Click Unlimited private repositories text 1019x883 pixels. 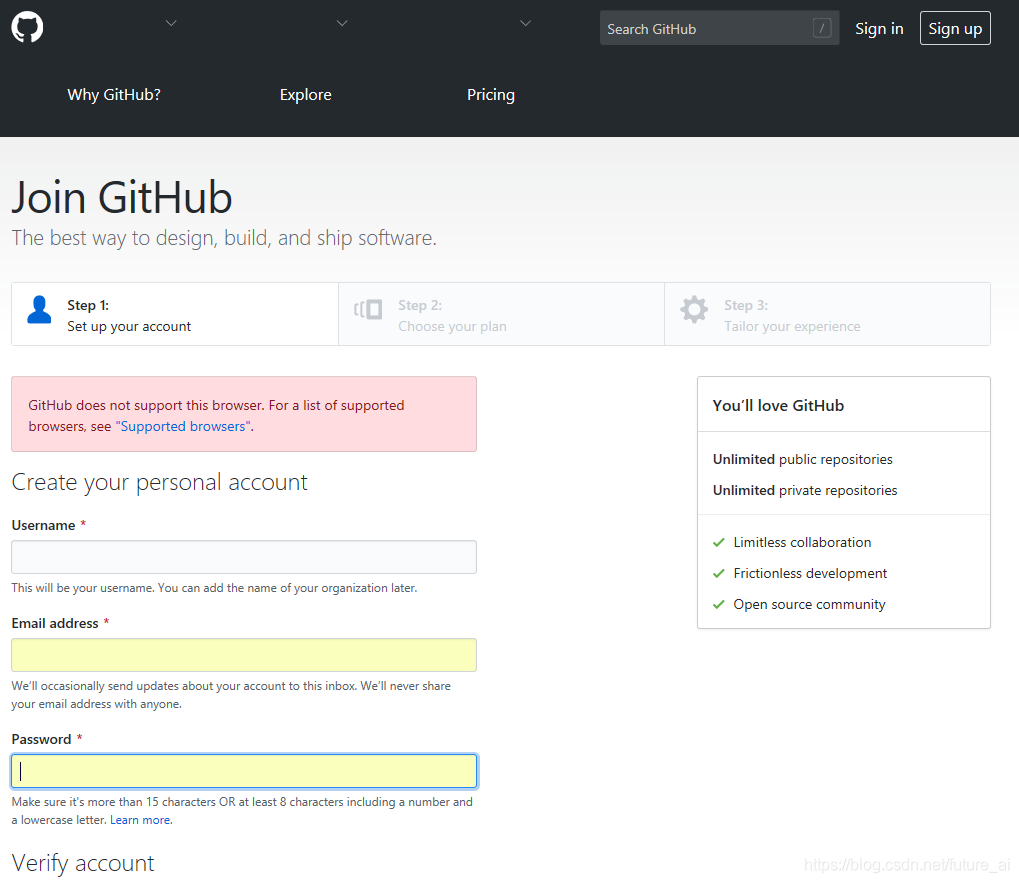click(x=805, y=491)
